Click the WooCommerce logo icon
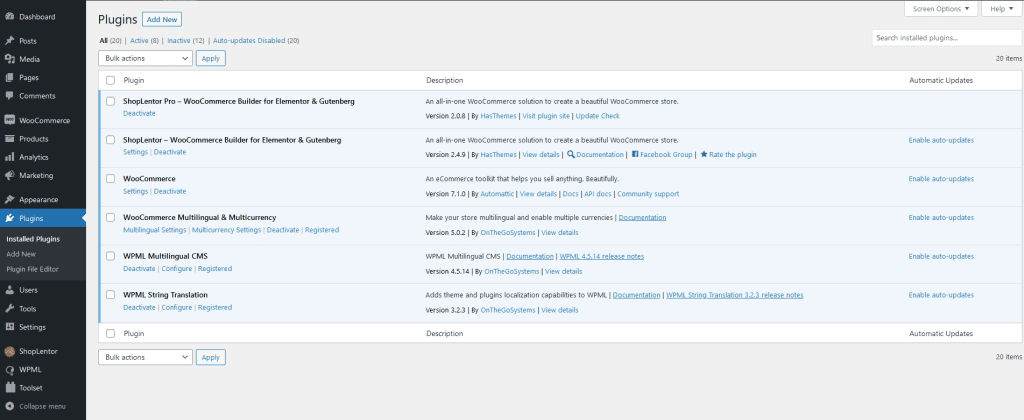 click(9, 120)
